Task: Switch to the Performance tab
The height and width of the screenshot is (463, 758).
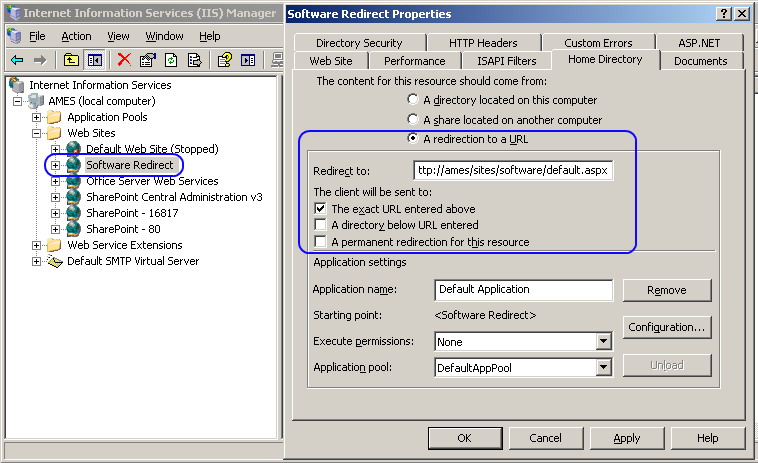Action: click(414, 61)
